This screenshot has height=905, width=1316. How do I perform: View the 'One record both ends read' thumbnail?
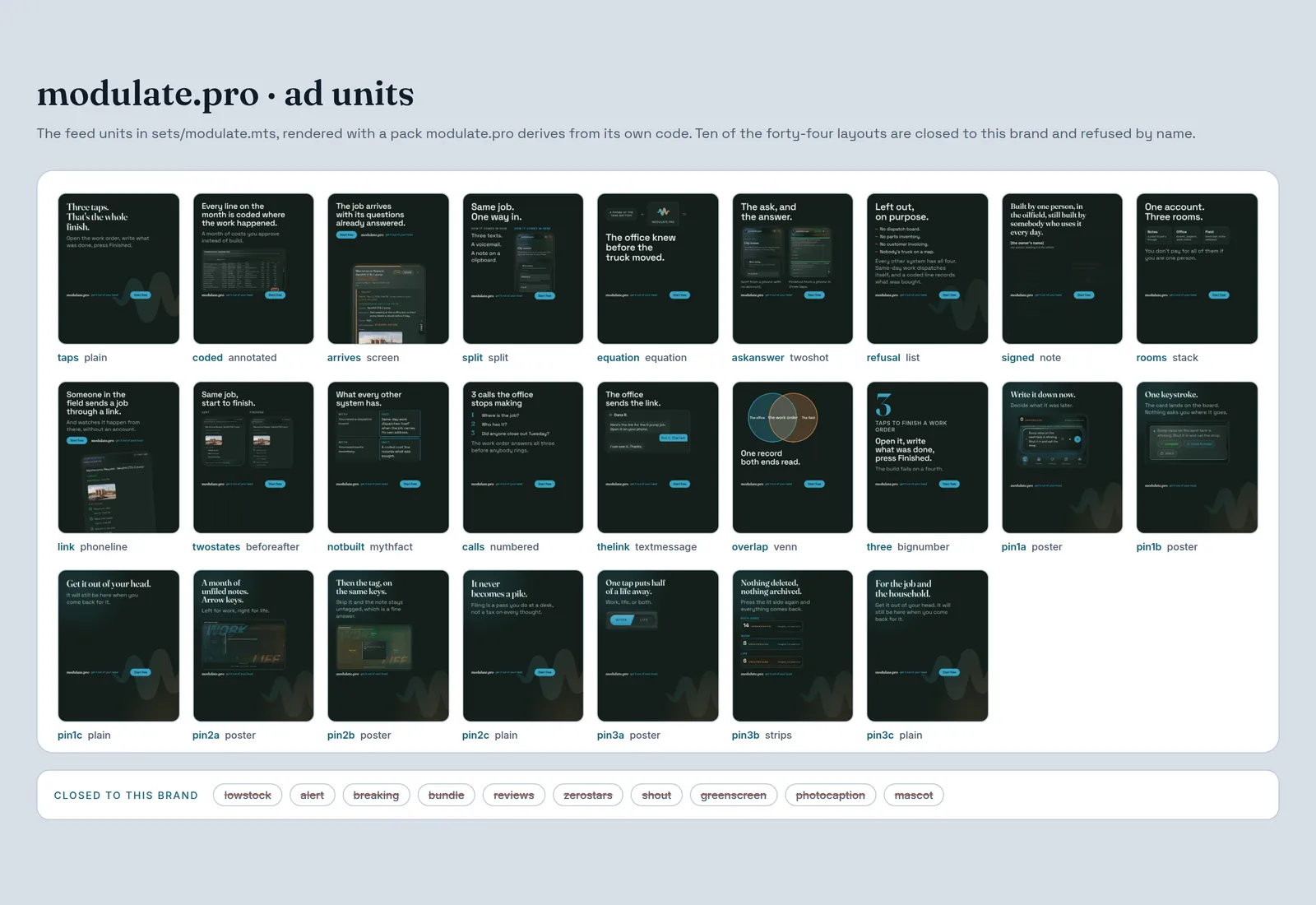[x=793, y=457]
